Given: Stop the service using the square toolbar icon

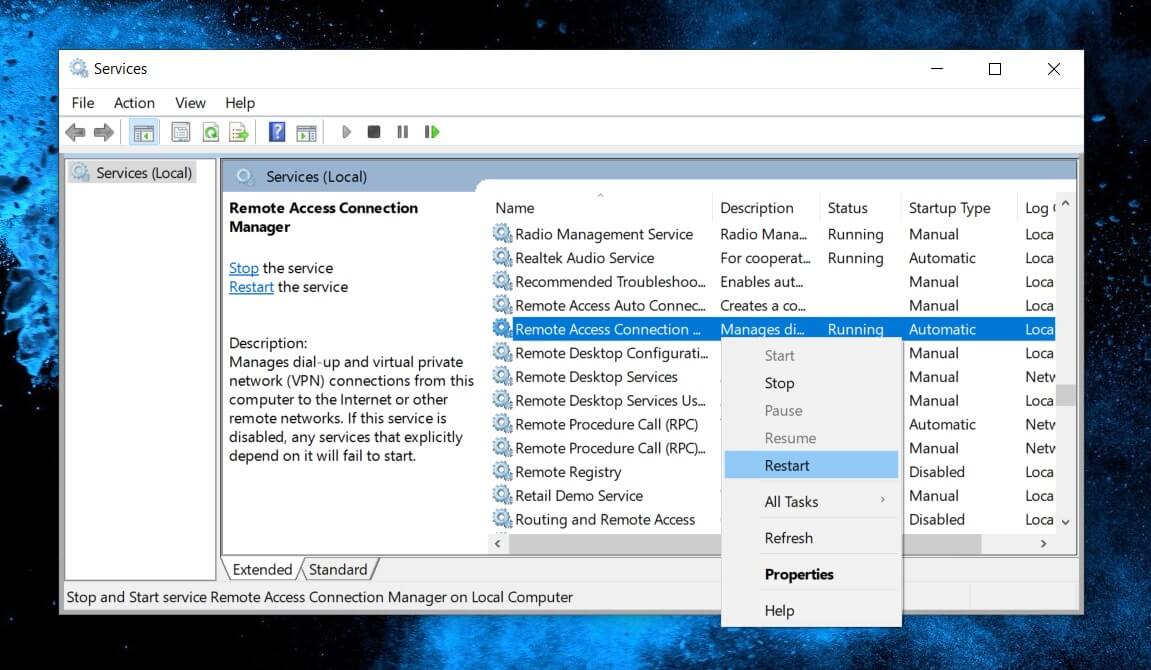Looking at the screenshot, I should 373,131.
